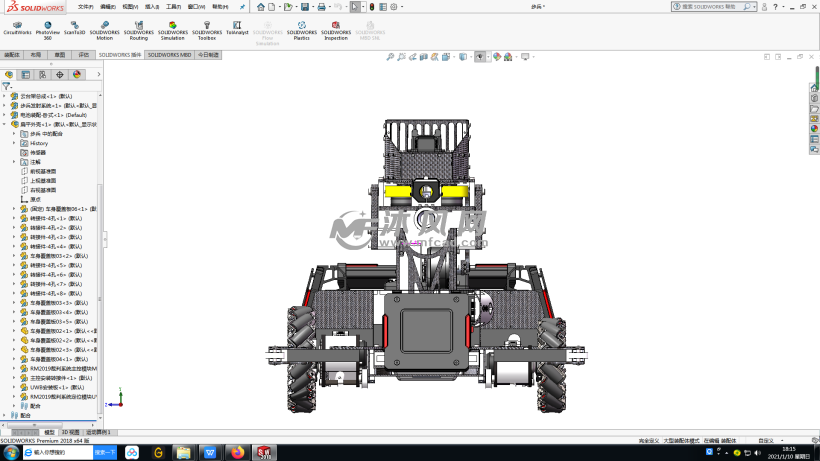This screenshot has width=820, height=461.
Task: Open the 工具 menu in the menu bar
Action: tap(173, 7)
